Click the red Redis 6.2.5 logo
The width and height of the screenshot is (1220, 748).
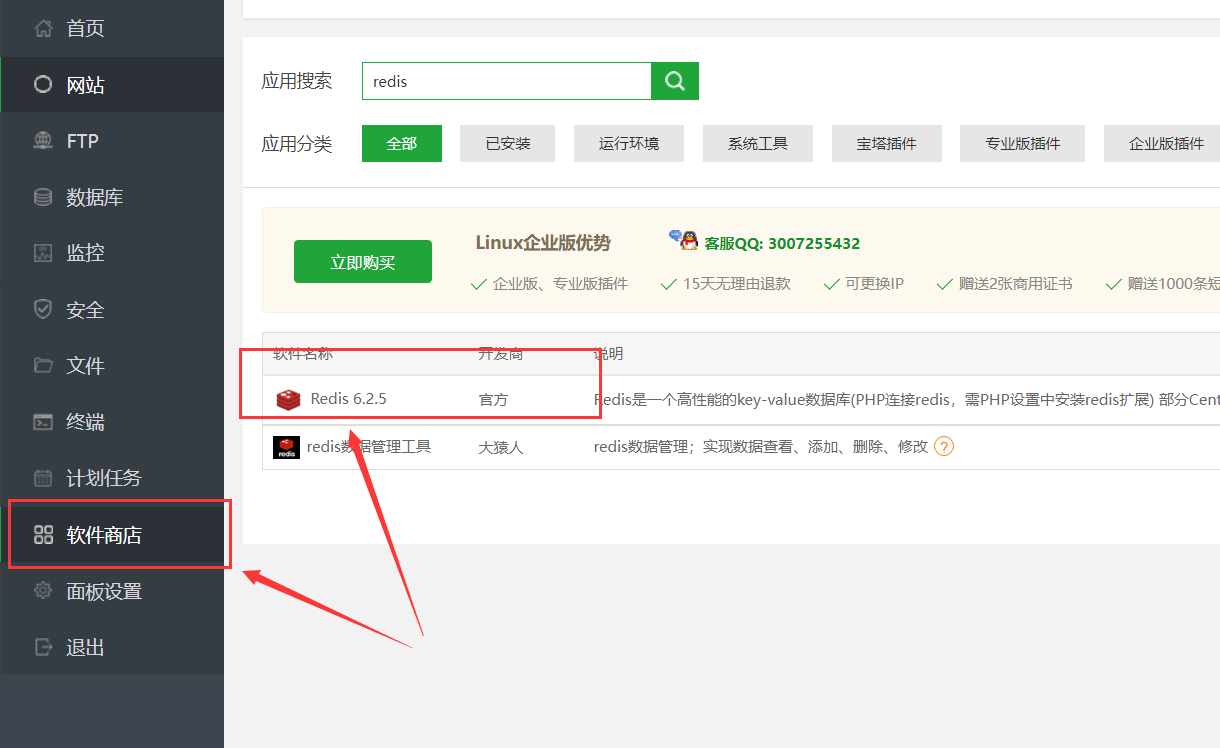point(289,399)
